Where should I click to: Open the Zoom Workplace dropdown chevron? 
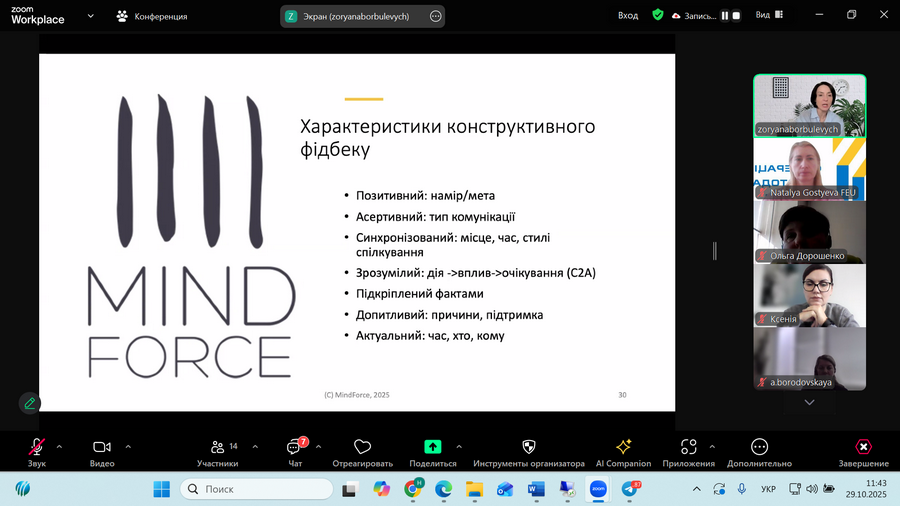[x=92, y=16]
